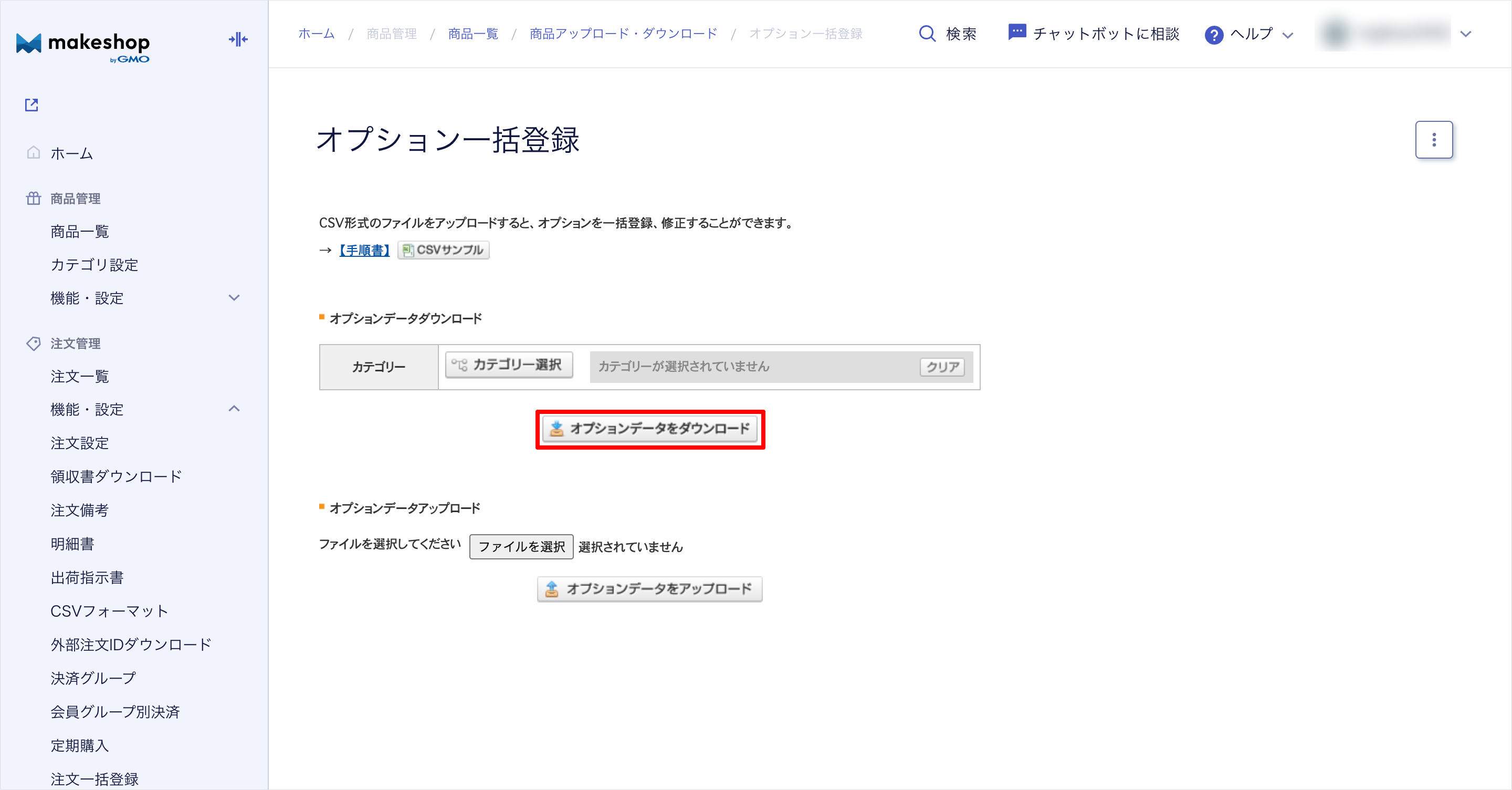Go to 領収書ダウンロード menu item
The width and height of the screenshot is (1512, 790).
116,476
